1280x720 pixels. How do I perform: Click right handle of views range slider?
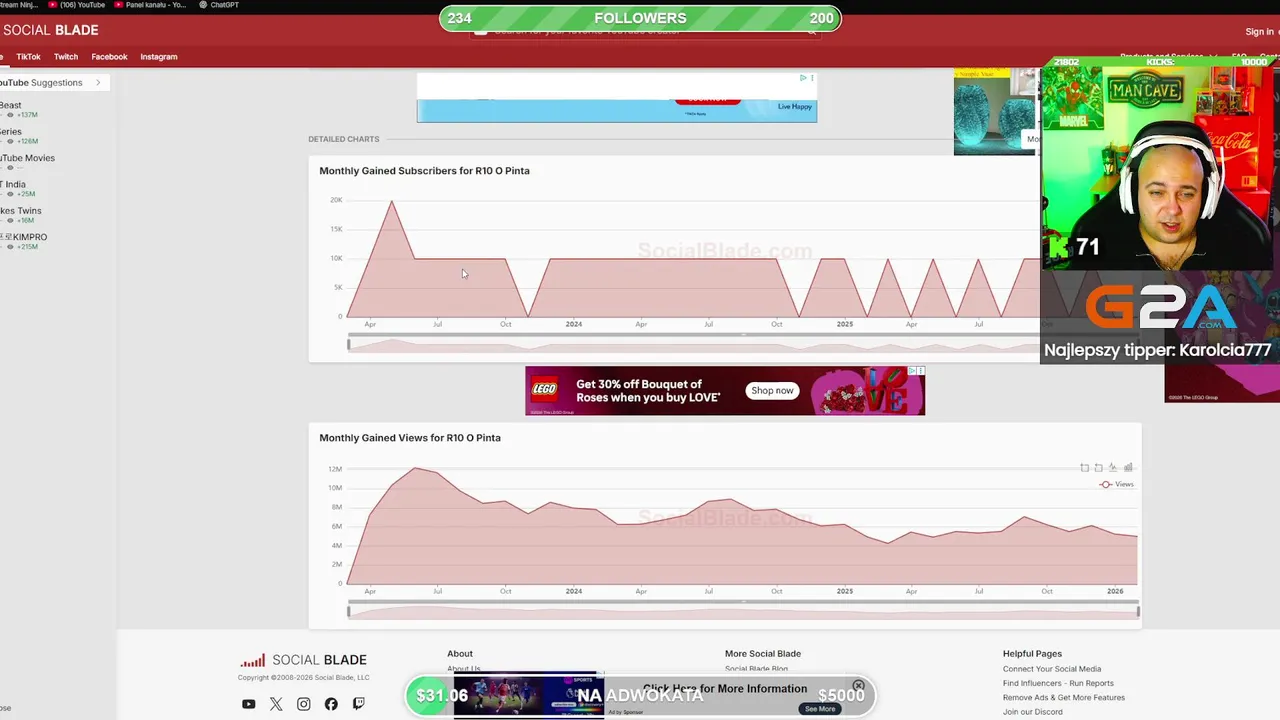click(x=1138, y=612)
